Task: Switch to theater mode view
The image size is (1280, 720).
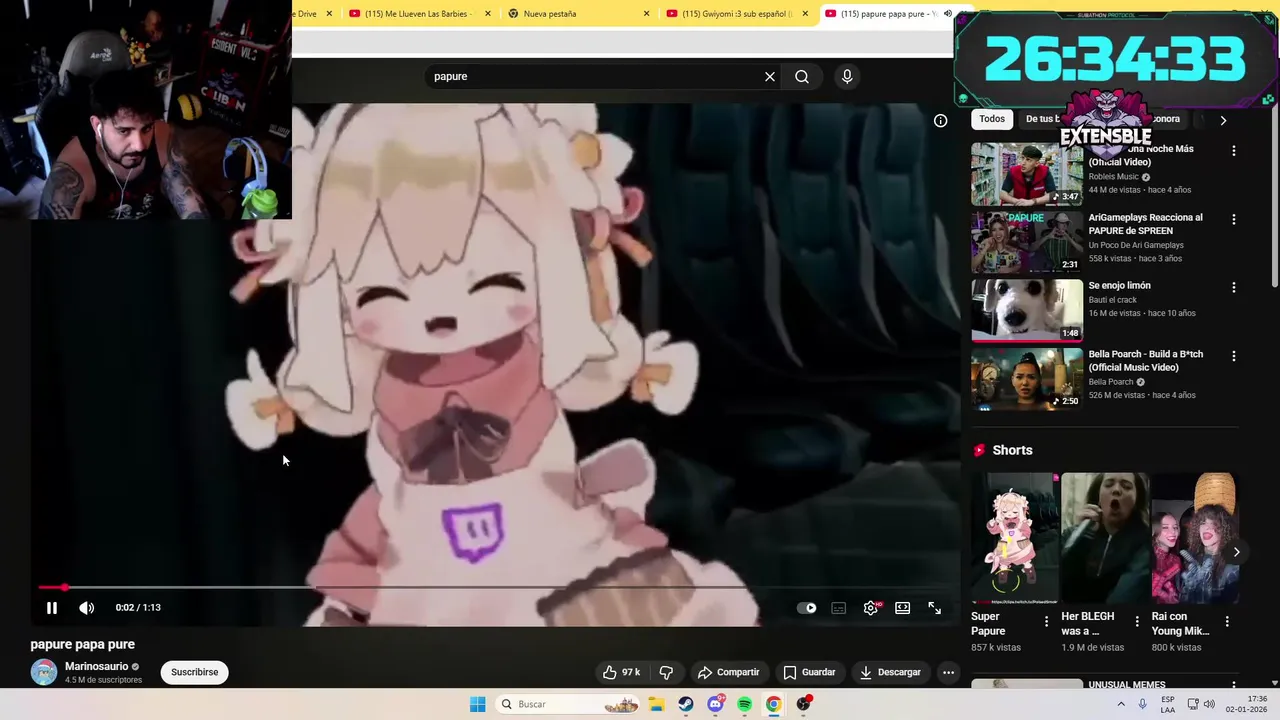Action: [903, 608]
